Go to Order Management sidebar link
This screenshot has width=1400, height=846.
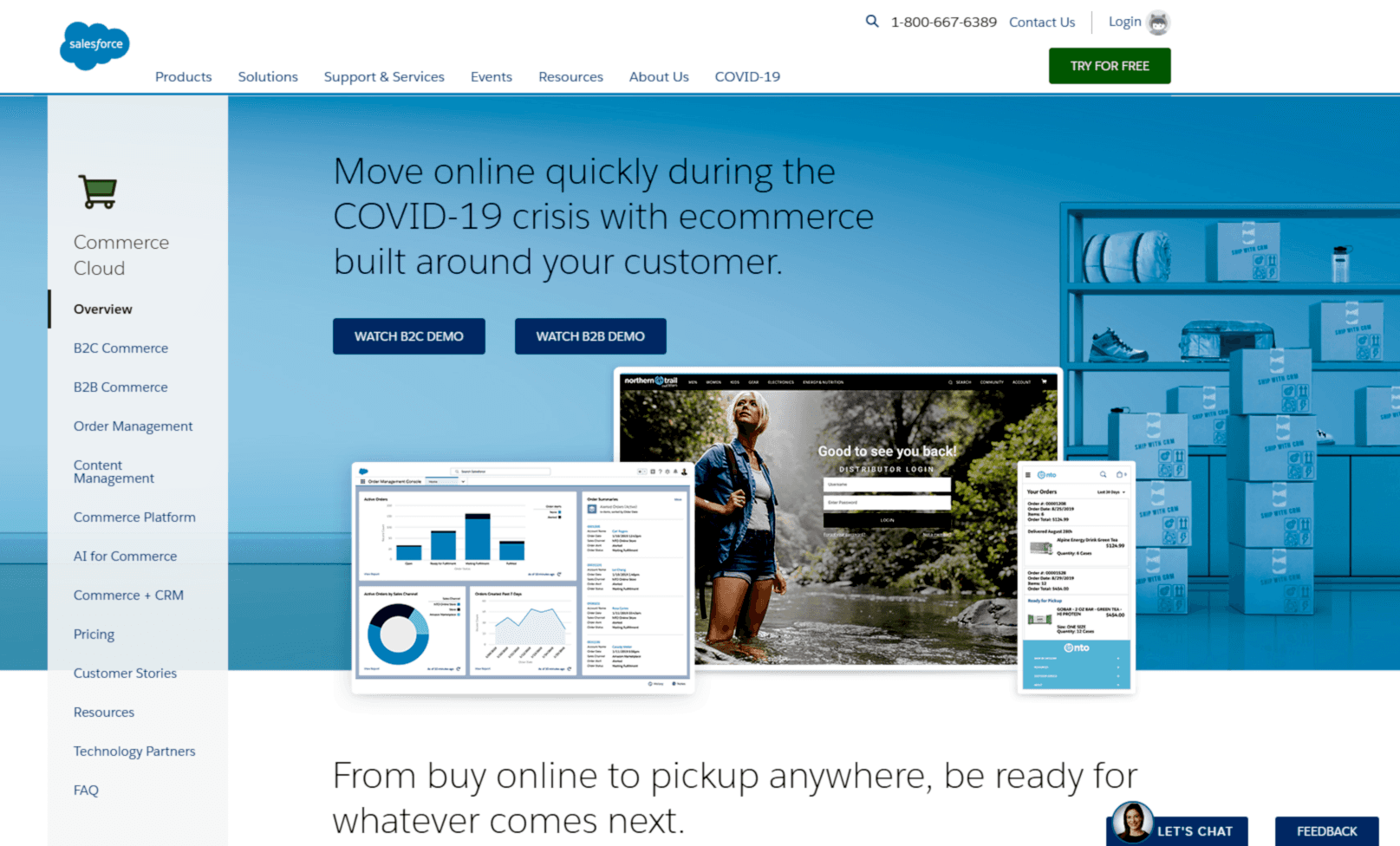tap(133, 426)
